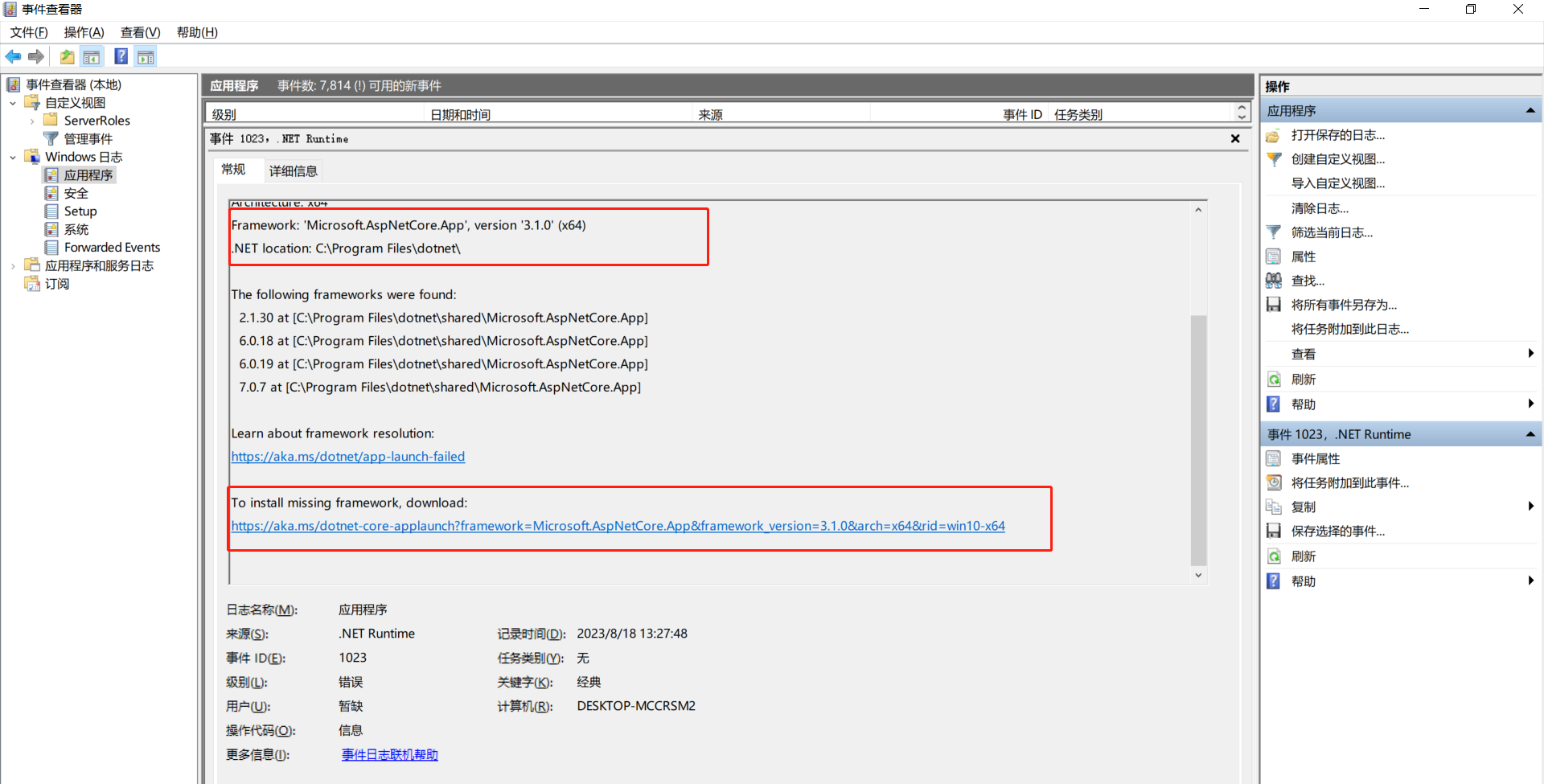
Task: Click the 订阅 subscriptions icon
Action: tap(32, 284)
